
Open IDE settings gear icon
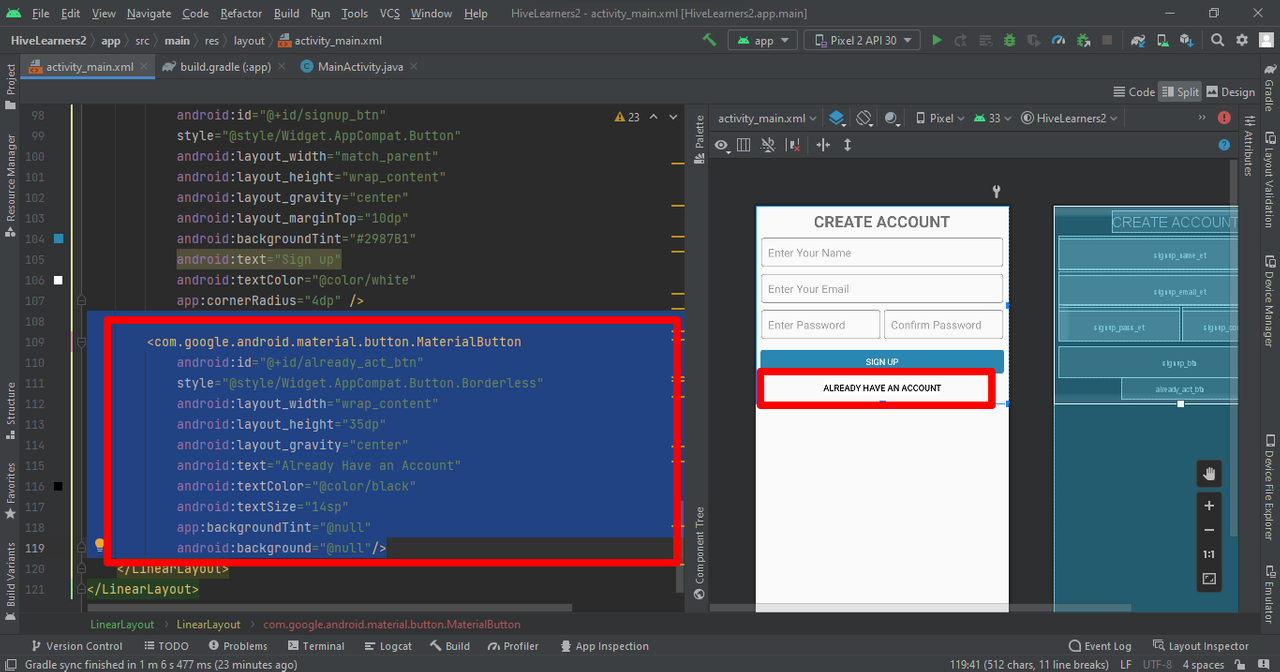[1242, 40]
